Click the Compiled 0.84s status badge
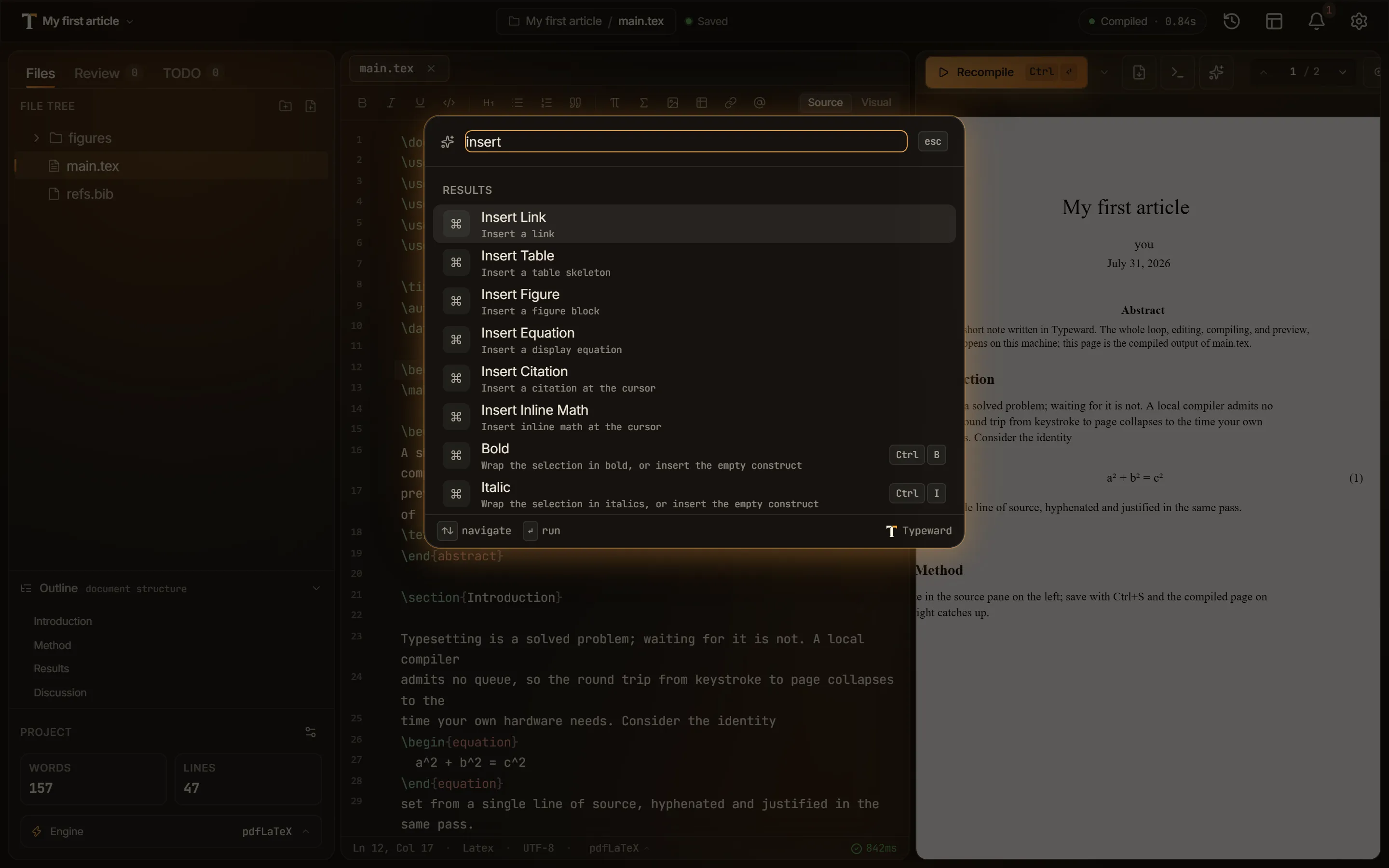The image size is (1389, 868). coord(1142,21)
